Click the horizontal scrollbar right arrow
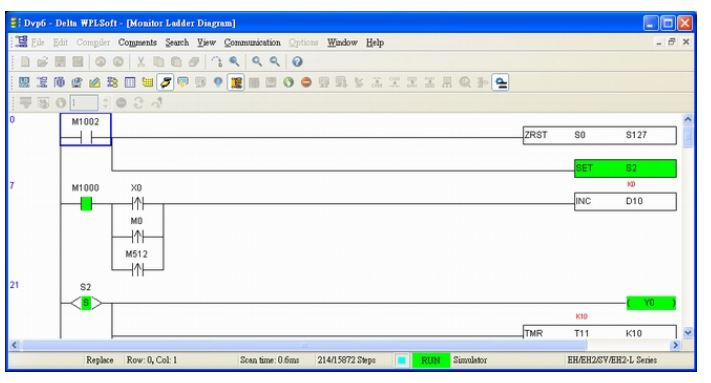 pos(676,345)
